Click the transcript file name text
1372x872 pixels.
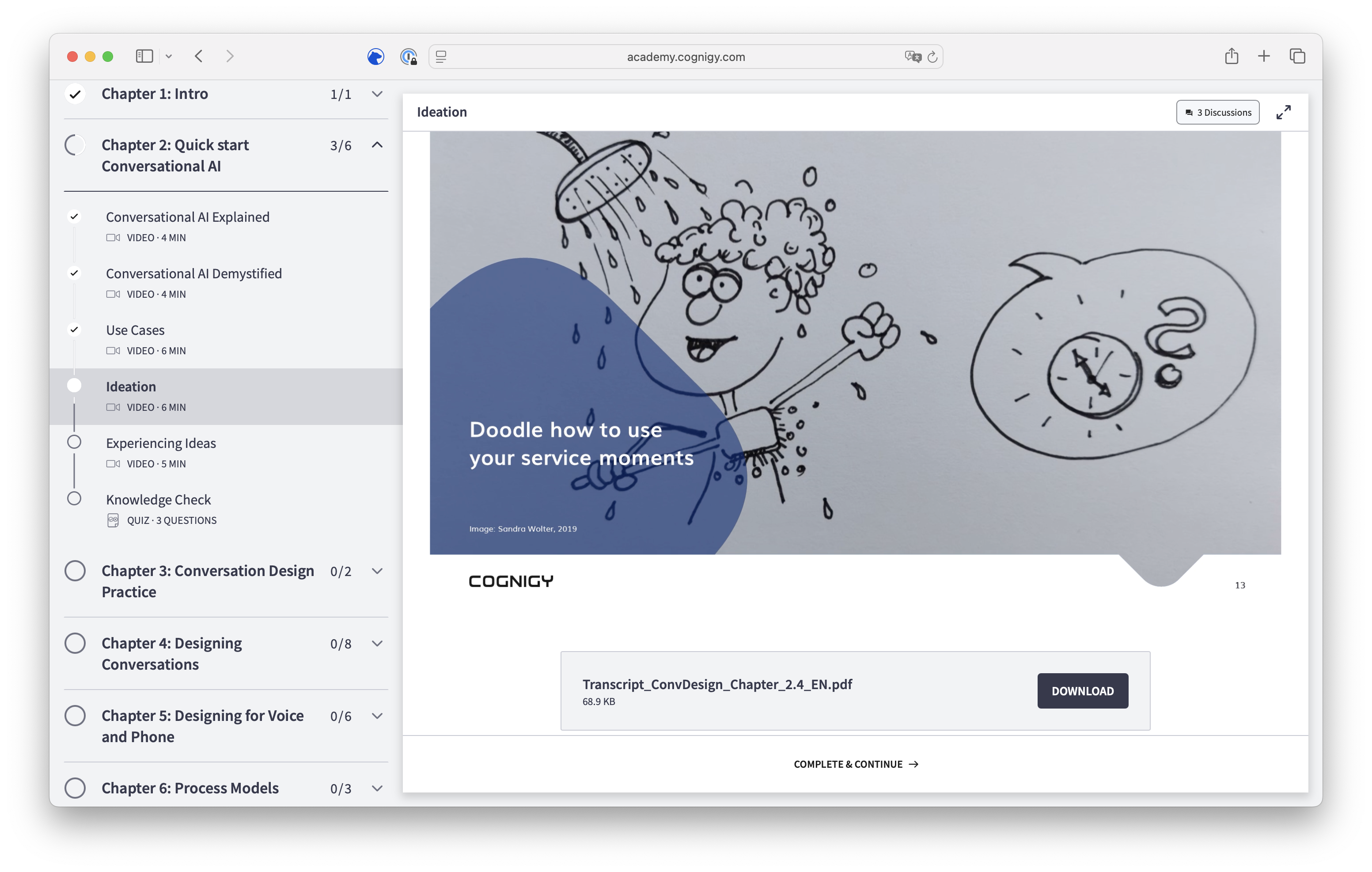[x=717, y=684]
